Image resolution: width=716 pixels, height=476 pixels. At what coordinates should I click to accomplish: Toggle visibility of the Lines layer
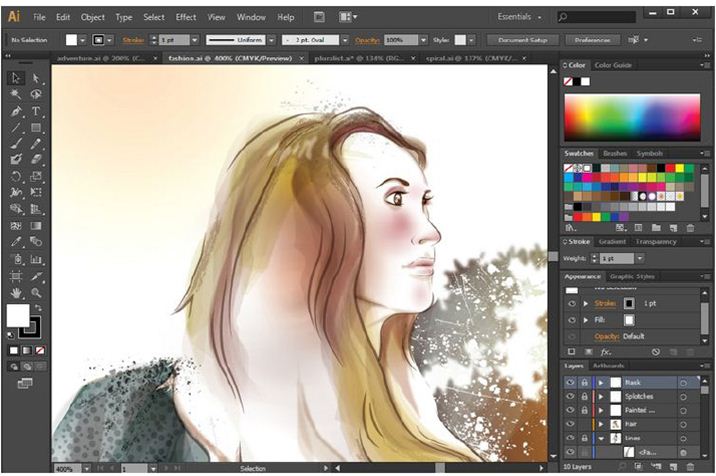coord(570,438)
